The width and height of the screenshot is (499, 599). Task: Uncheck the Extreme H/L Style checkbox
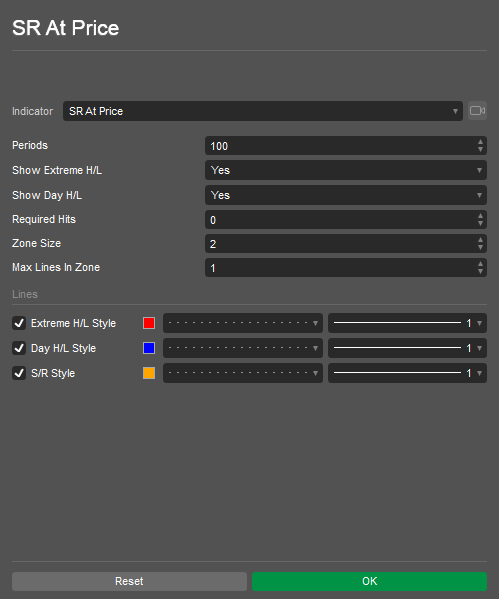[19, 323]
